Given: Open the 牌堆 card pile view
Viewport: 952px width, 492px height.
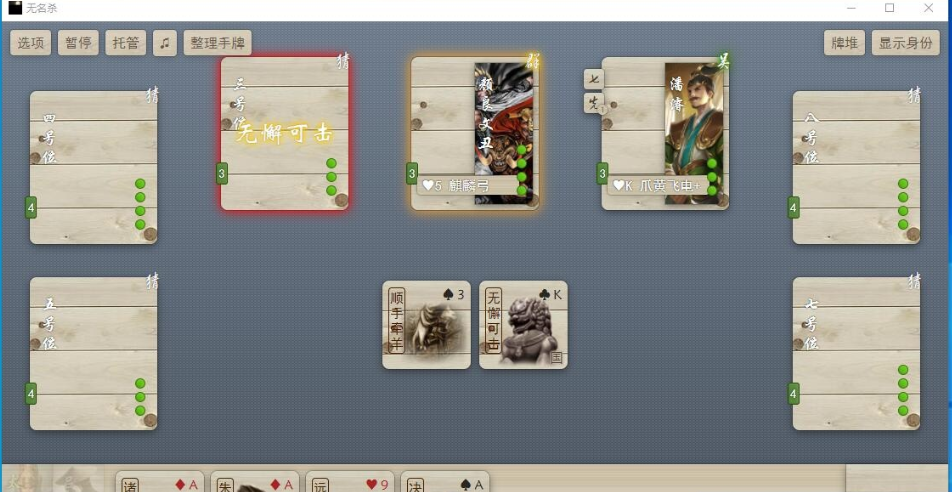Looking at the screenshot, I should click(x=845, y=43).
